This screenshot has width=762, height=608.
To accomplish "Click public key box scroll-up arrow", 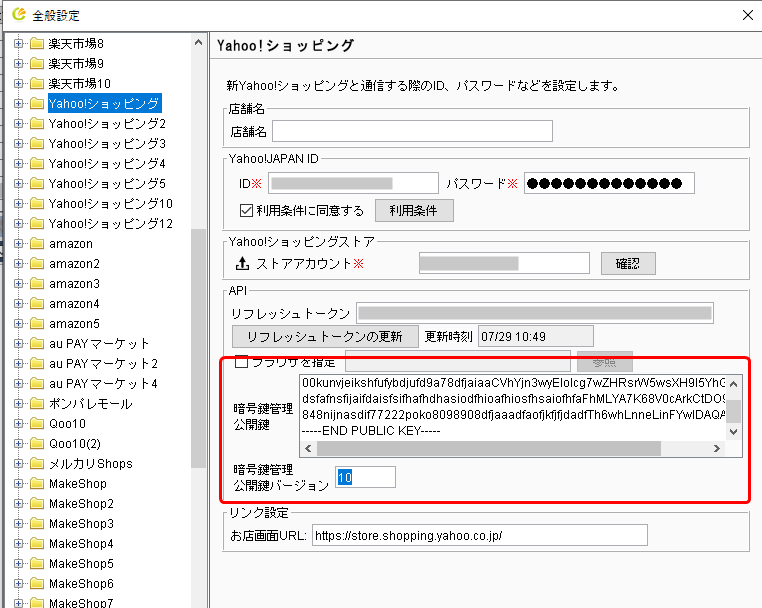I will point(734,384).
